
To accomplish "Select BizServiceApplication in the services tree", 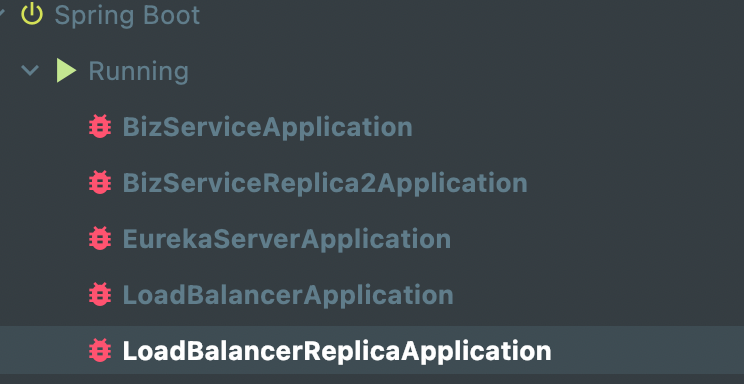I will coord(268,127).
